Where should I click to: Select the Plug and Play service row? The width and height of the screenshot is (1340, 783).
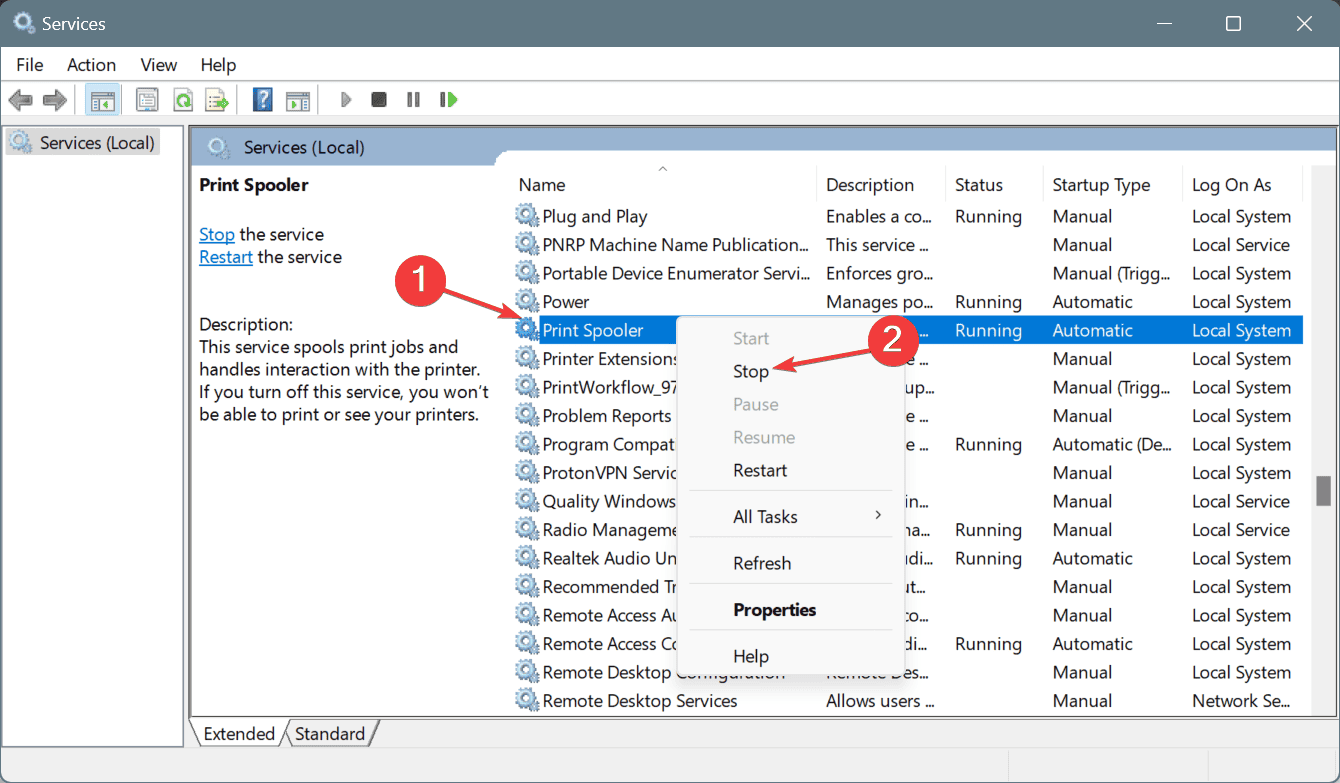[x=907, y=216]
